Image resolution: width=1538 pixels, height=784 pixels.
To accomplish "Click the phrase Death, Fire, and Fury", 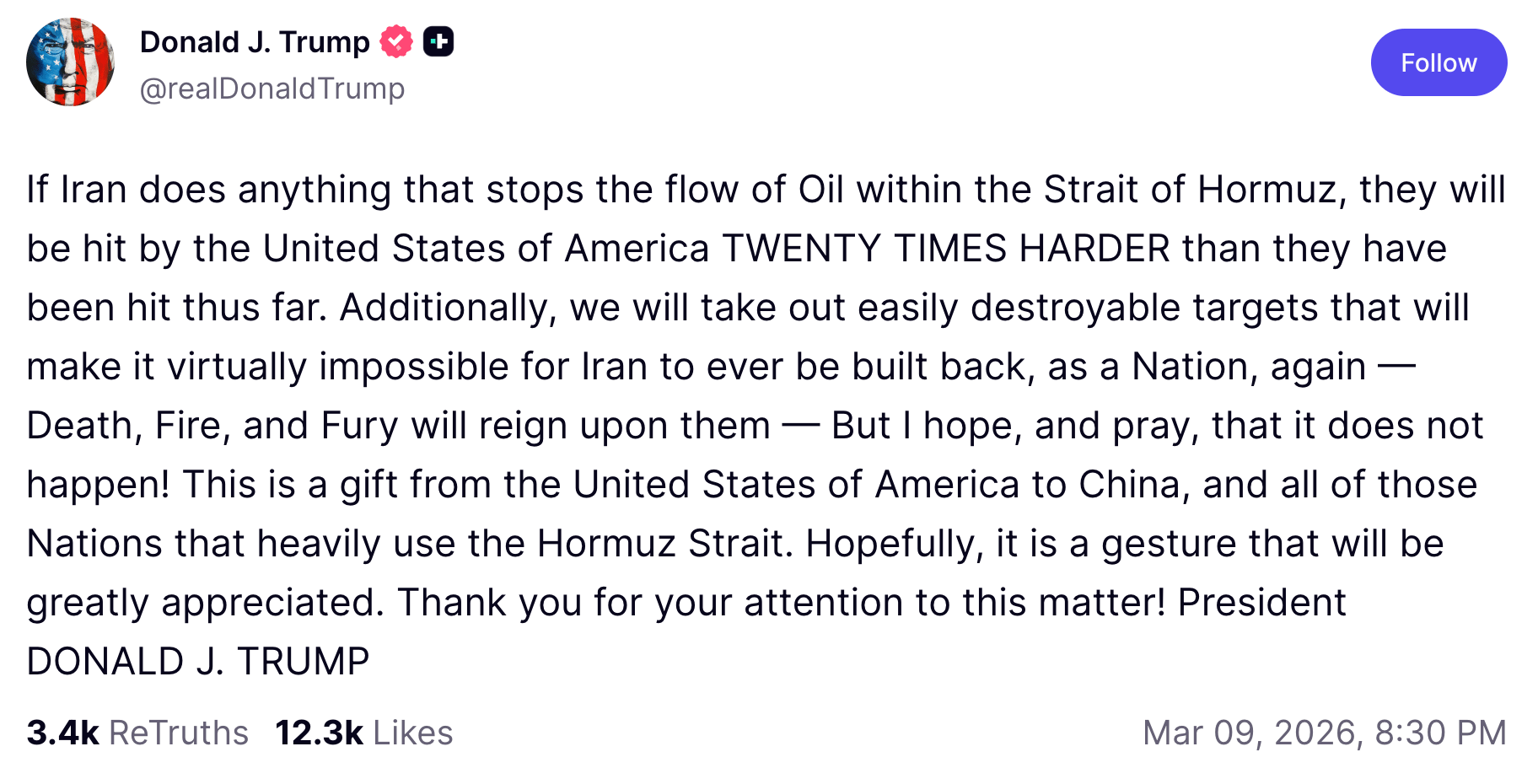I will click(x=212, y=426).
